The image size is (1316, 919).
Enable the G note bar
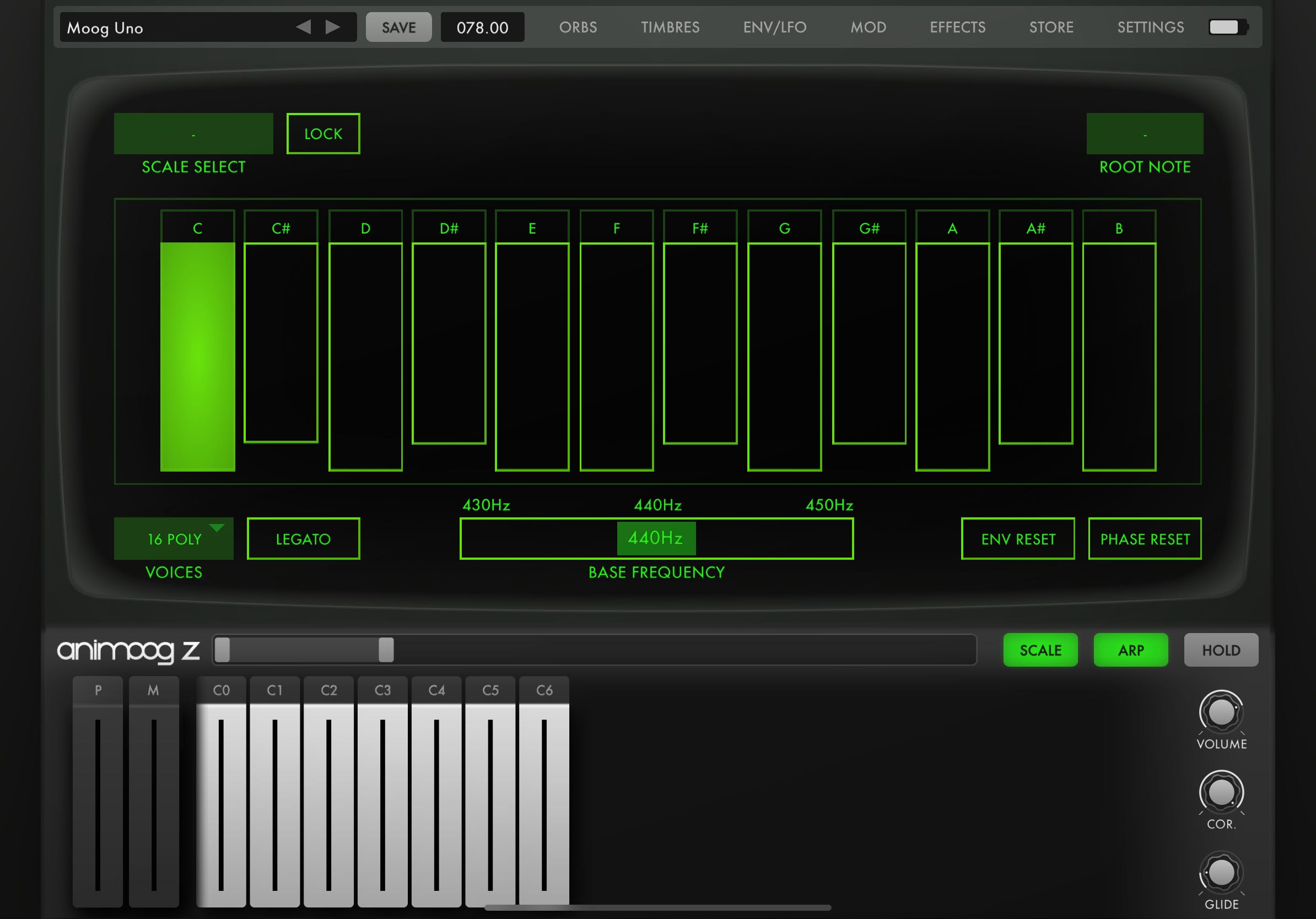(785, 356)
